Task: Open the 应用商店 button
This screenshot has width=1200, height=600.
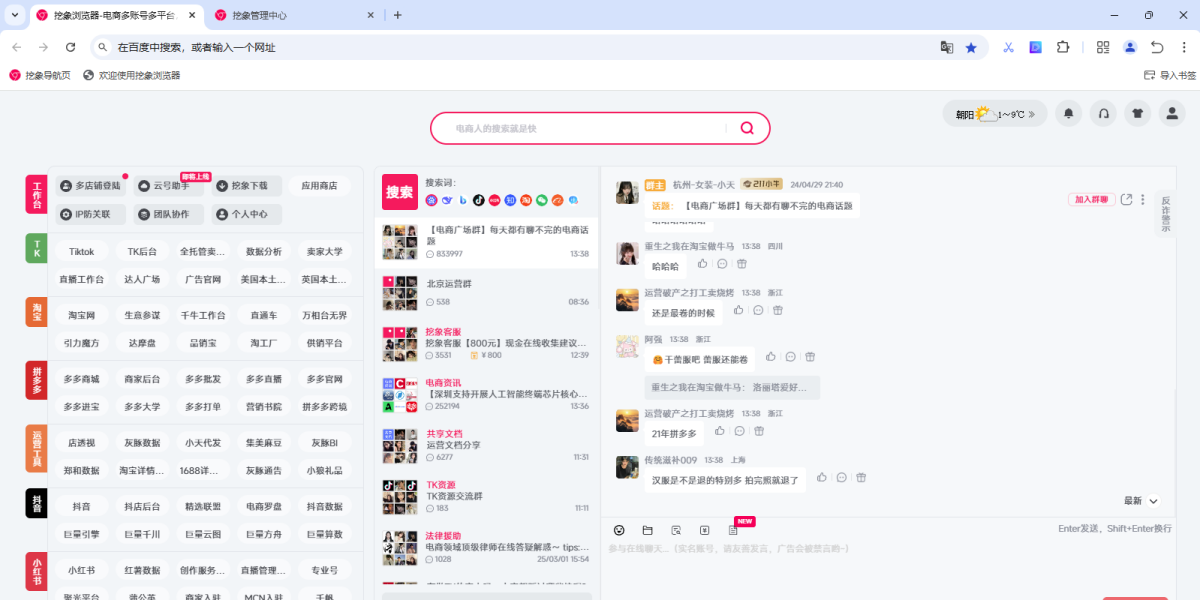Action: click(320, 185)
